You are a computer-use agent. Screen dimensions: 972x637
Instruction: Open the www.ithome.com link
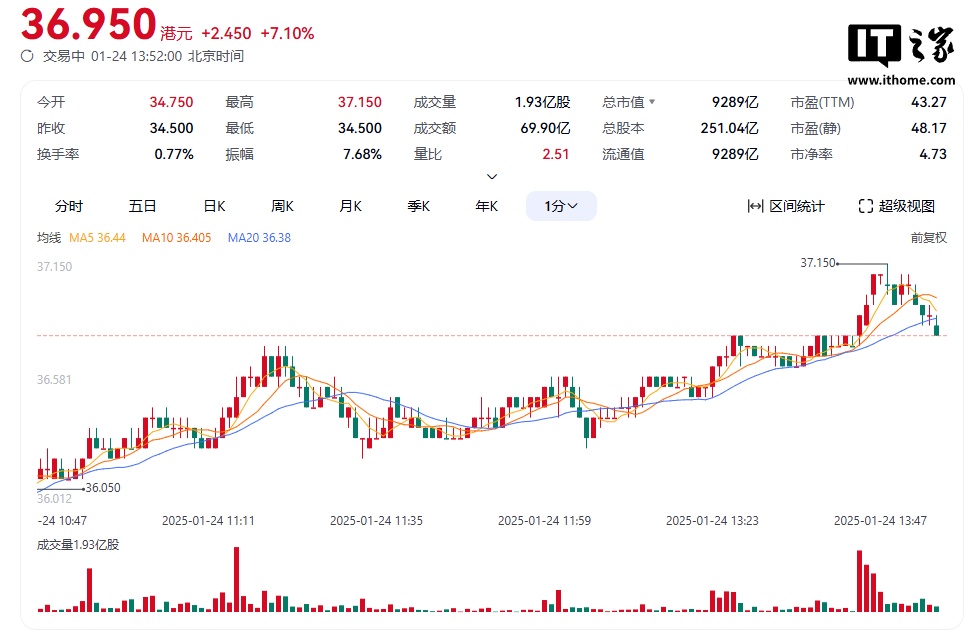(x=901, y=80)
